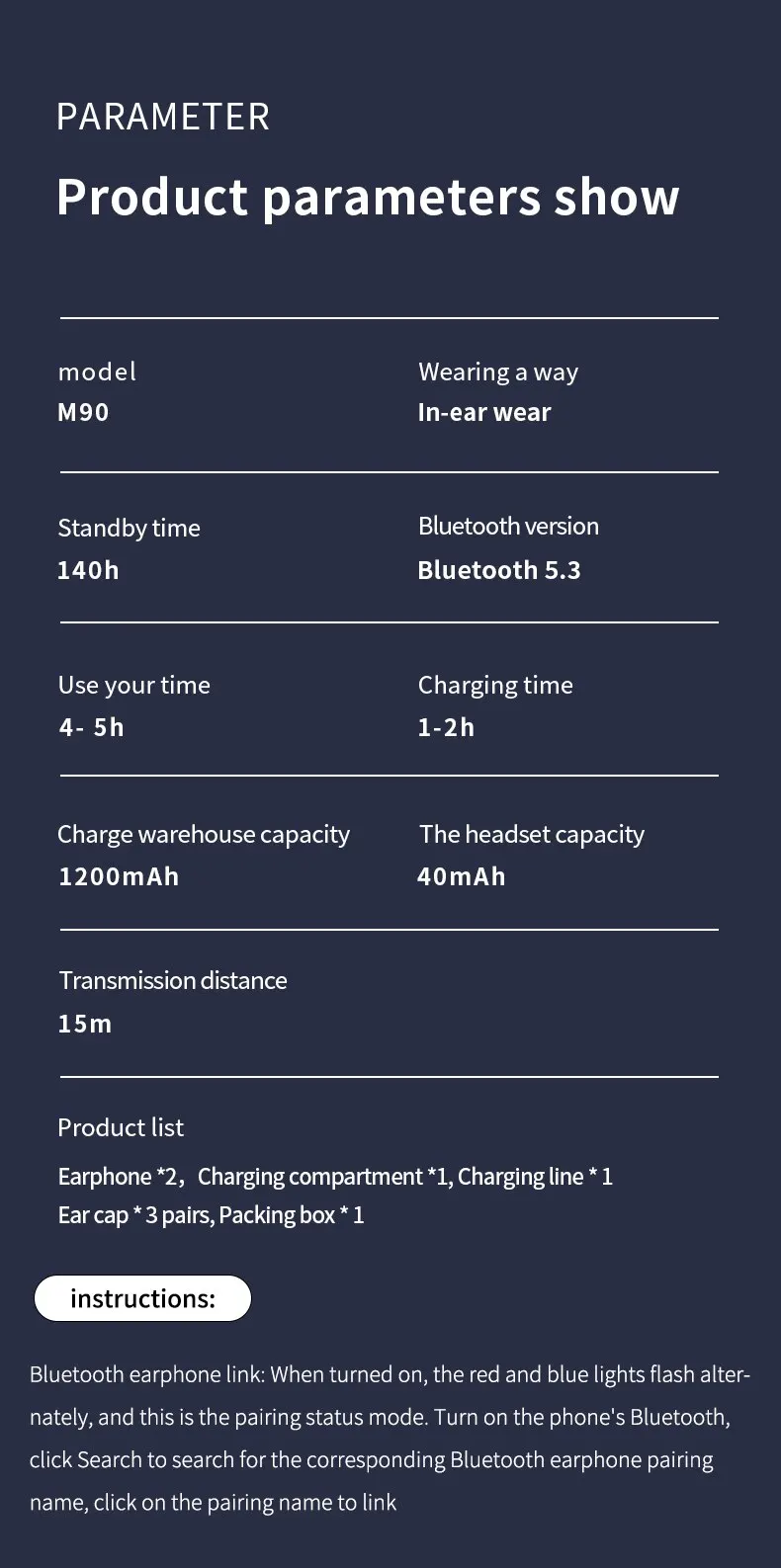Click The headset capacity label

pyautogui.click(x=532, y=835)
